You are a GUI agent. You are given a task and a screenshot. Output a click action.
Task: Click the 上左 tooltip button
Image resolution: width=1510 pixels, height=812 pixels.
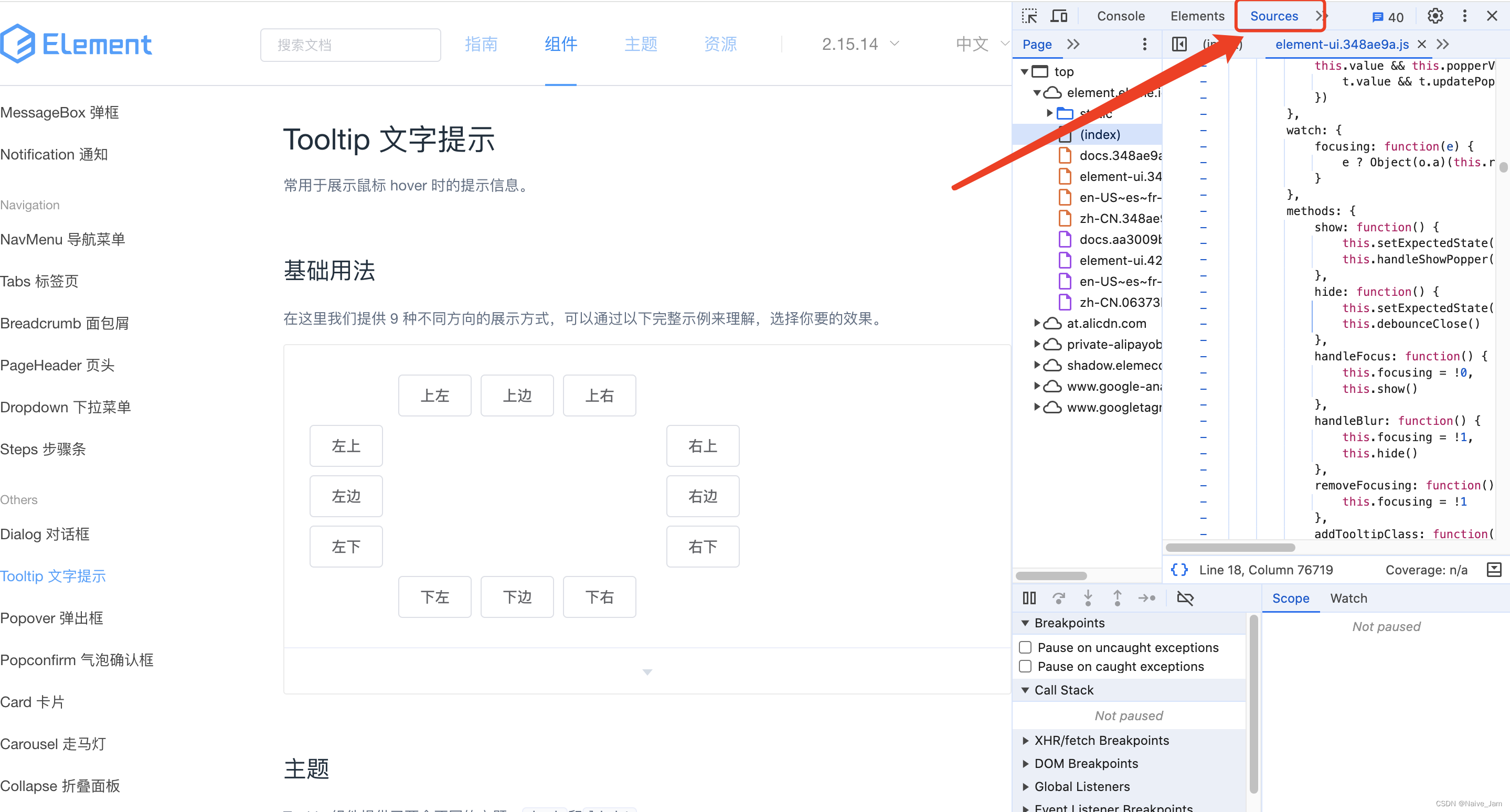434,396
